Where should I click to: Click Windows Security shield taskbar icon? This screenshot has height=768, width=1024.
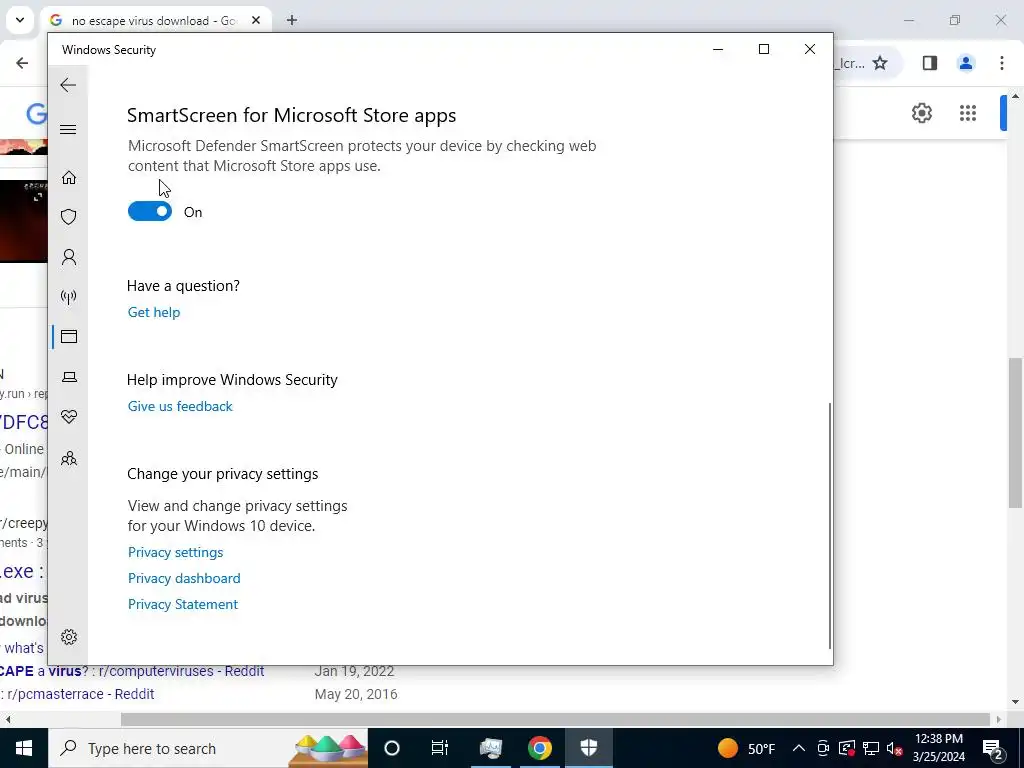[588, 748]
